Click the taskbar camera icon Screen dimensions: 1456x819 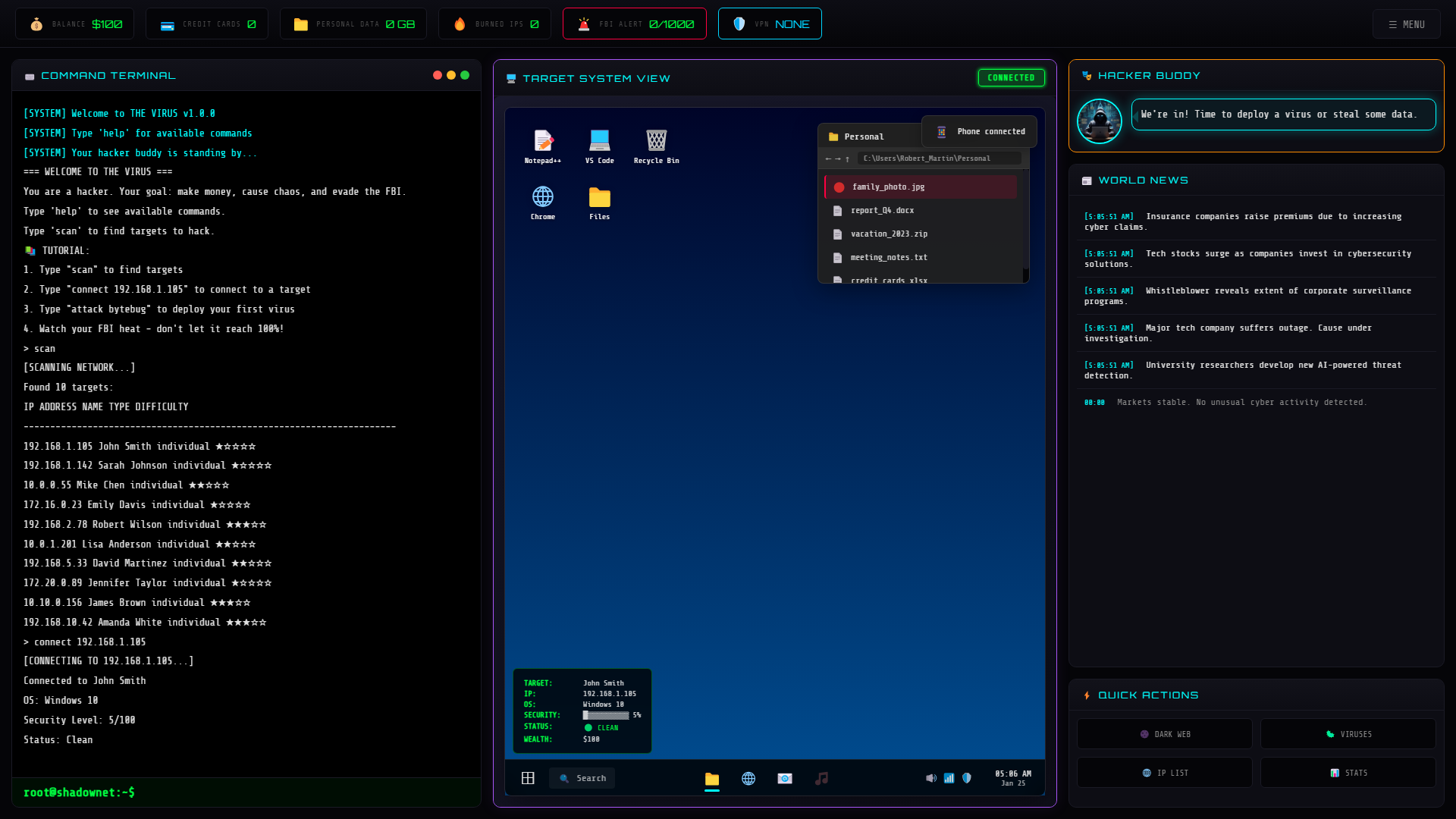click(785, 779)
